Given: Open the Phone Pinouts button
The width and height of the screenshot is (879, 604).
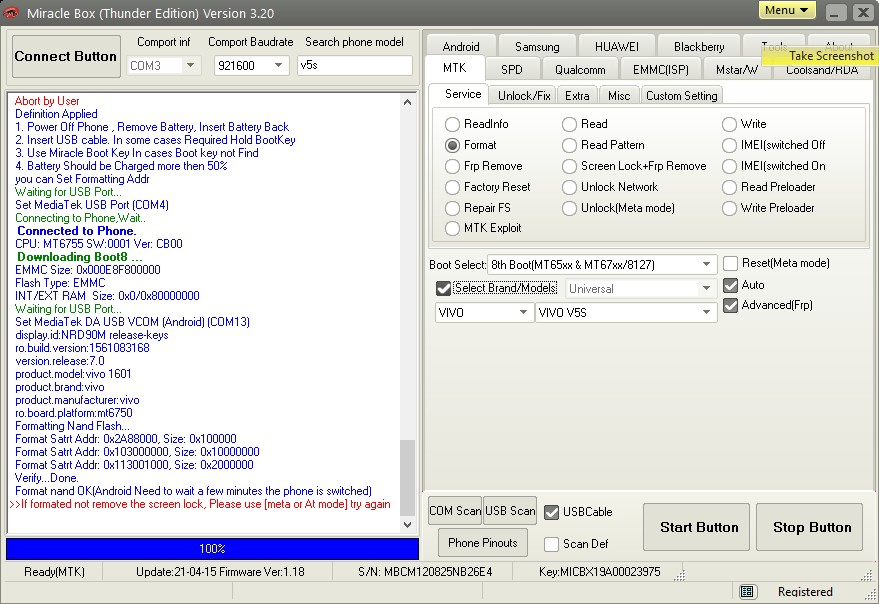Looking at the screenshot, I should click(x=483, y=542).
